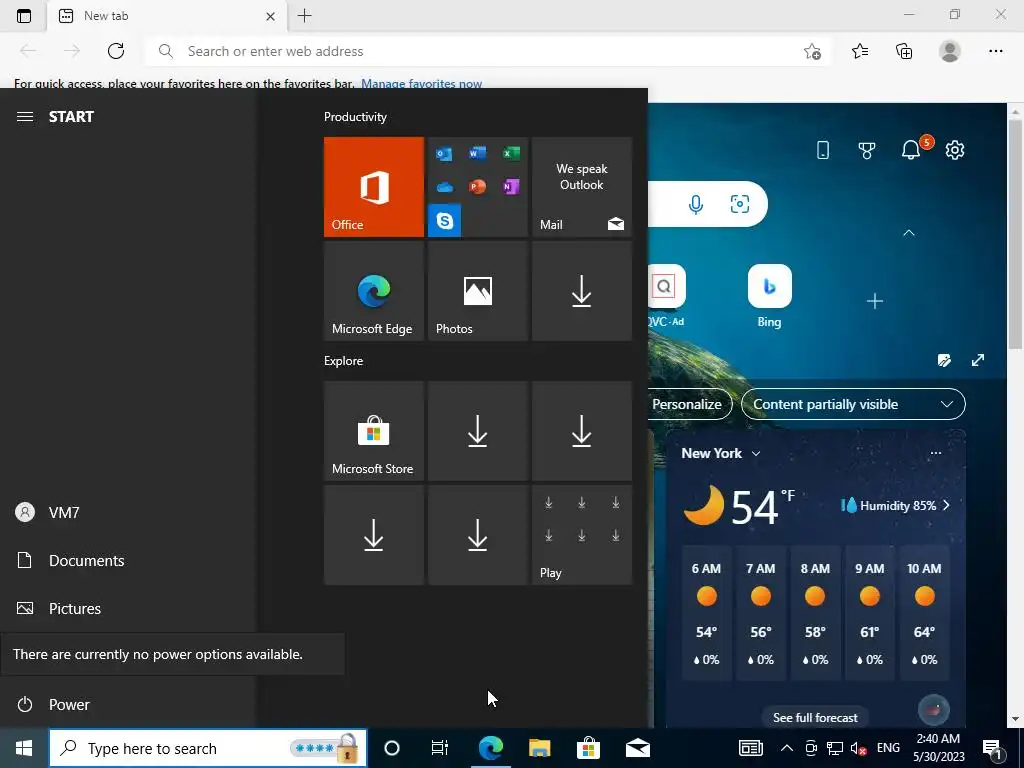Open the Photos tile
1024x768 pixels.
click(478, 291)
